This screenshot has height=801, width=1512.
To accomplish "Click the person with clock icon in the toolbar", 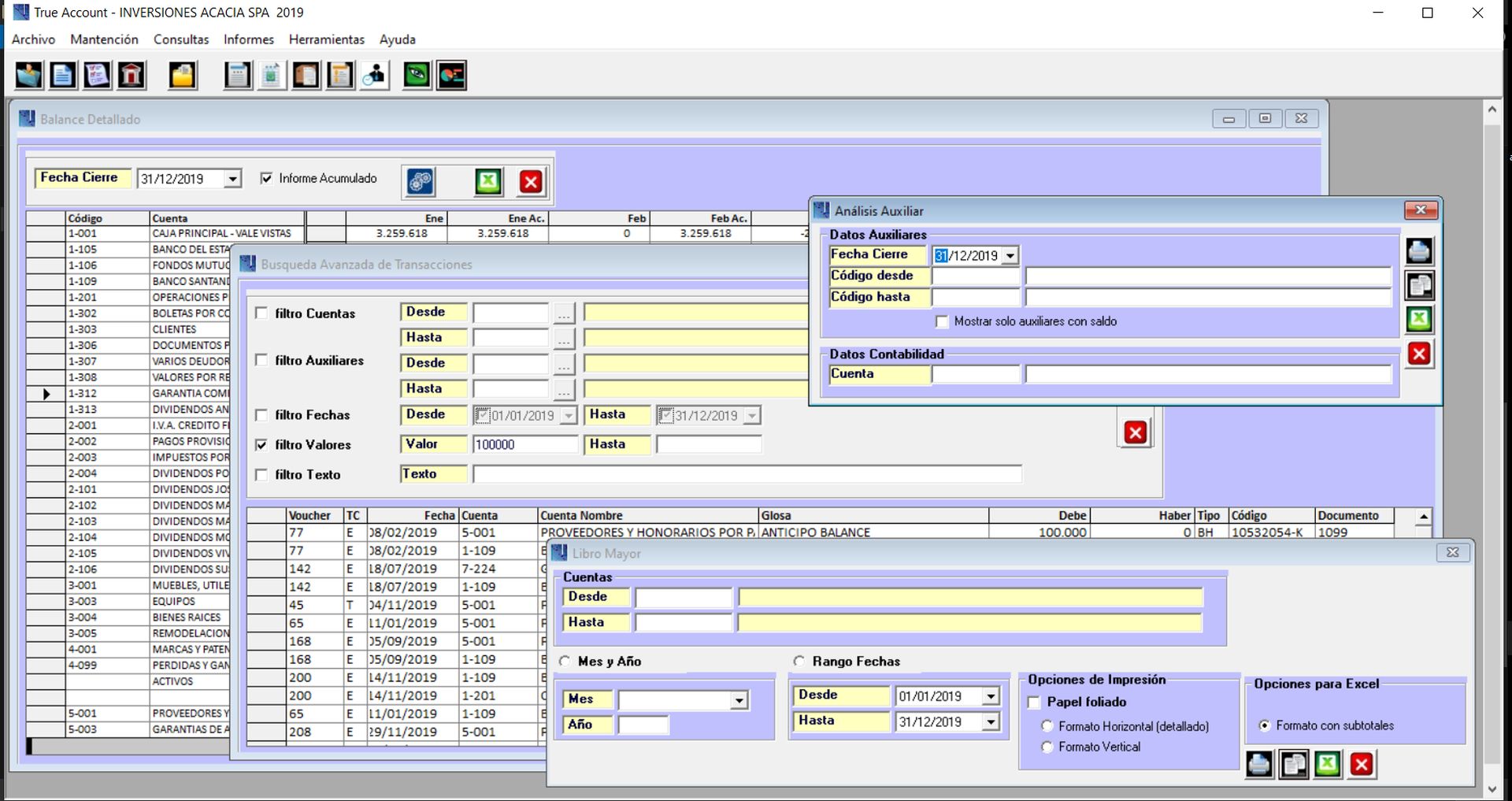I will pos(375,76).
